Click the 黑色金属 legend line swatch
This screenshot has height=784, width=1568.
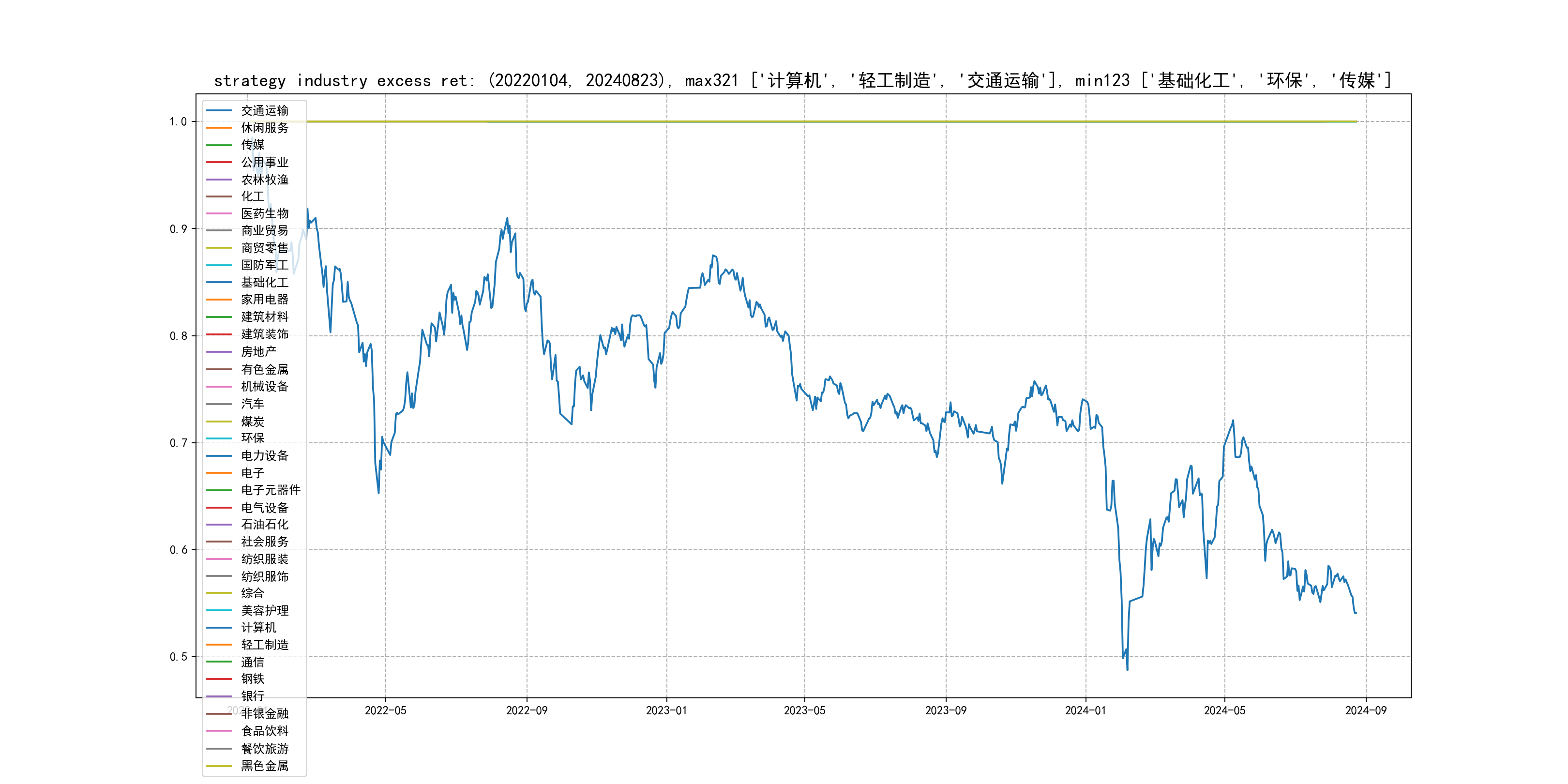(x=219, y=766)
